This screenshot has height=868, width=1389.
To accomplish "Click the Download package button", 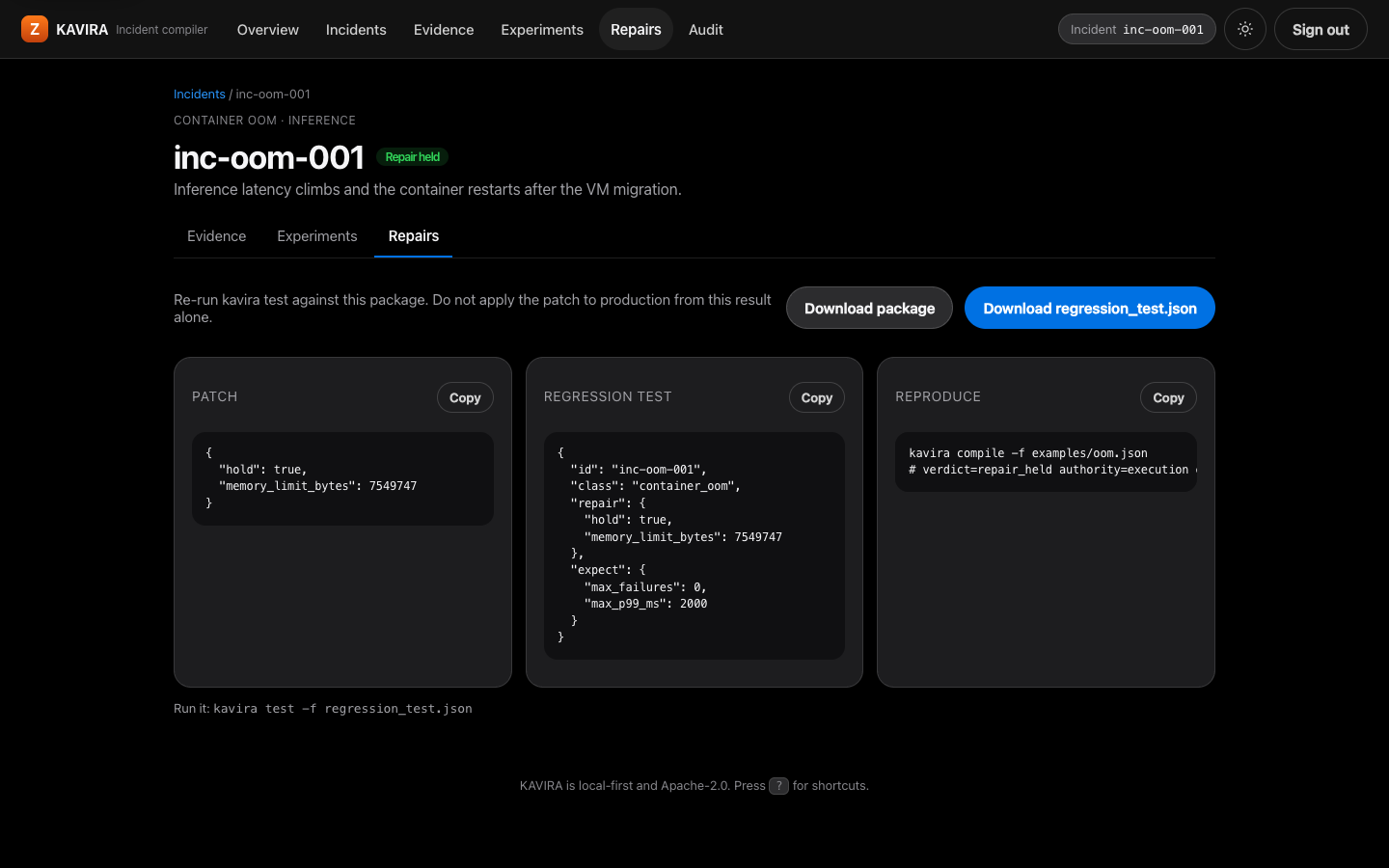I will click(x=869, y=308).
